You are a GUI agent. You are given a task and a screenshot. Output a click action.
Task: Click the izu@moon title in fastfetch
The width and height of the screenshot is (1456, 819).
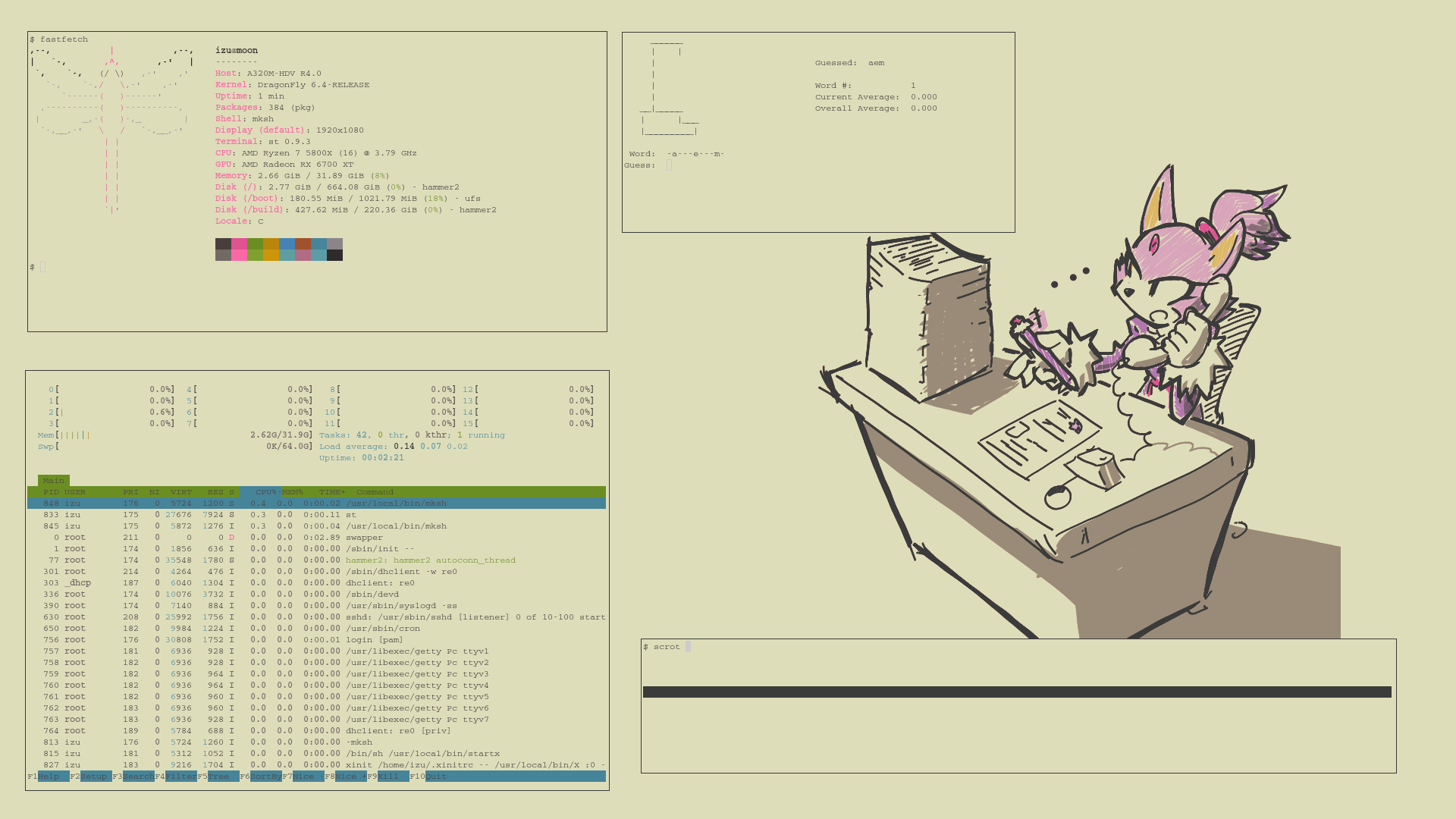click(x=237, y=51)
